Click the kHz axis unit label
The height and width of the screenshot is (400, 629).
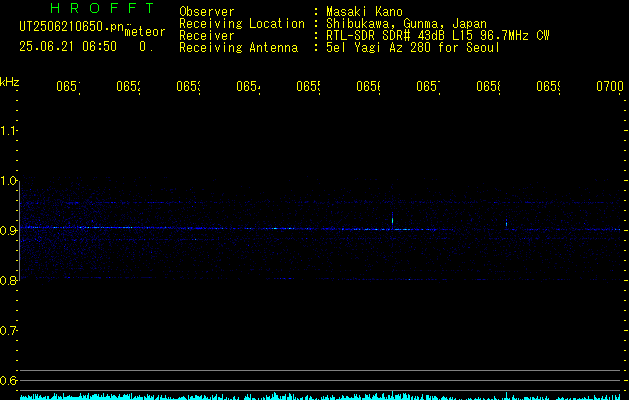point(9,82)
